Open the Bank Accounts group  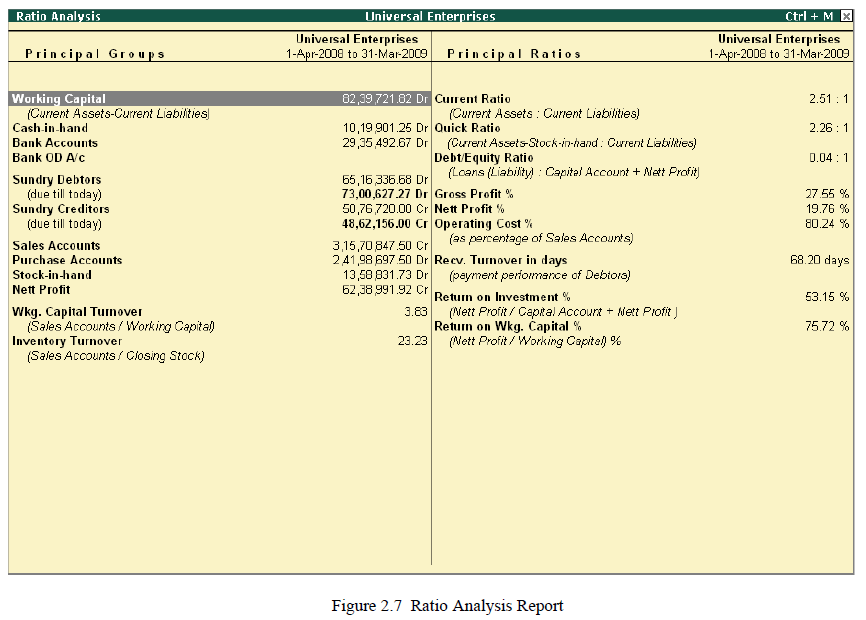[x=55, y=143]
